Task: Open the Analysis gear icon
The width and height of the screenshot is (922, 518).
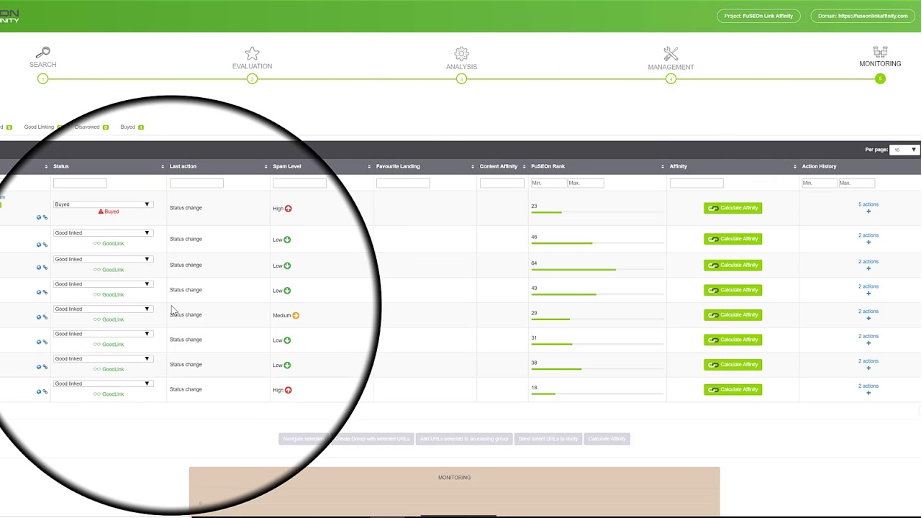Action: [x=461, y=53]
